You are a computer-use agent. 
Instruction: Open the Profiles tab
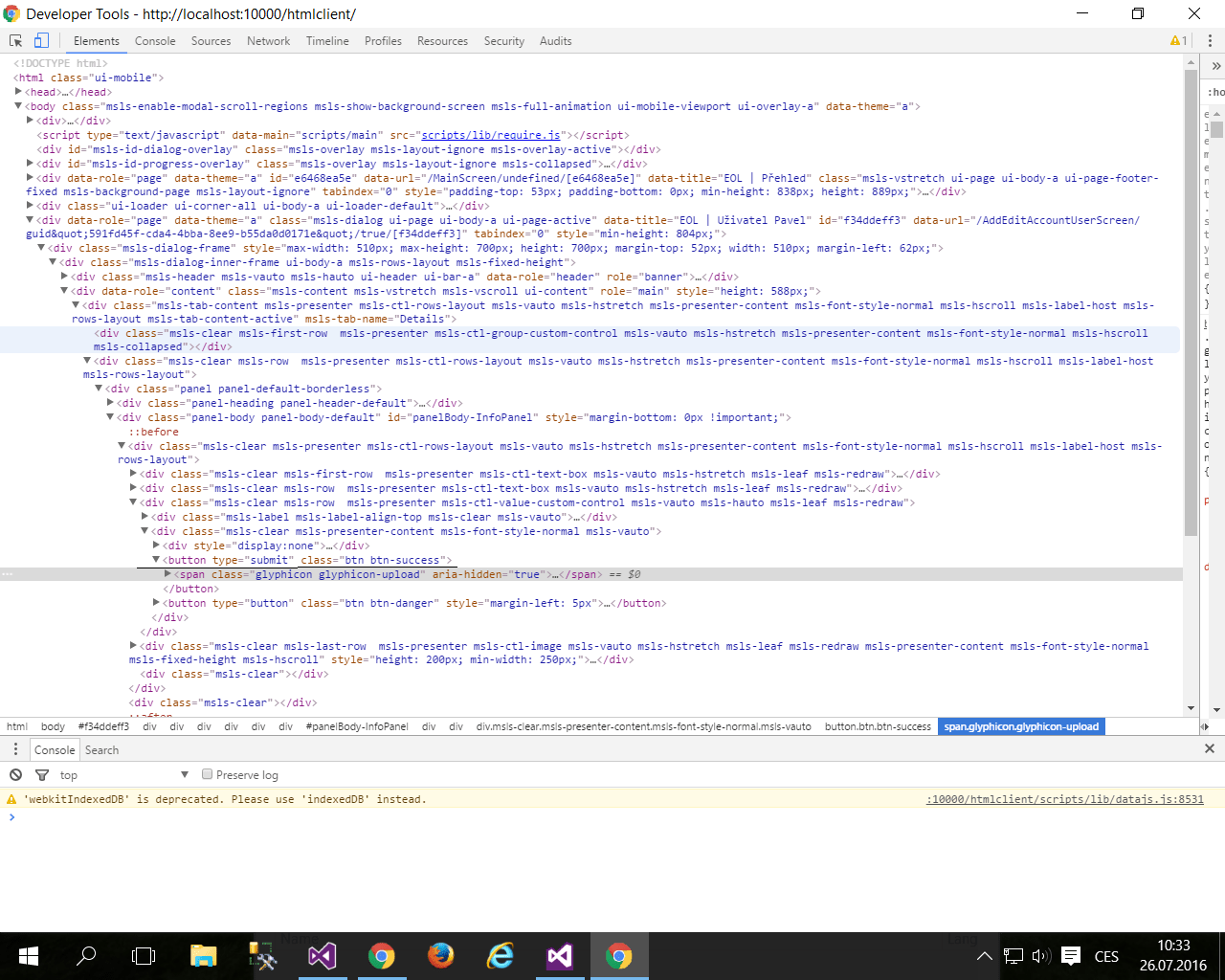click(383, 41)
